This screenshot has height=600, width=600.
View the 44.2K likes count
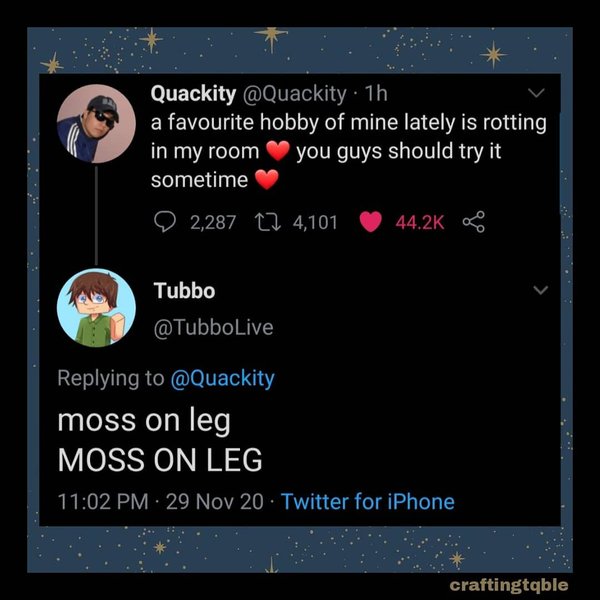(x=420, y=222)
